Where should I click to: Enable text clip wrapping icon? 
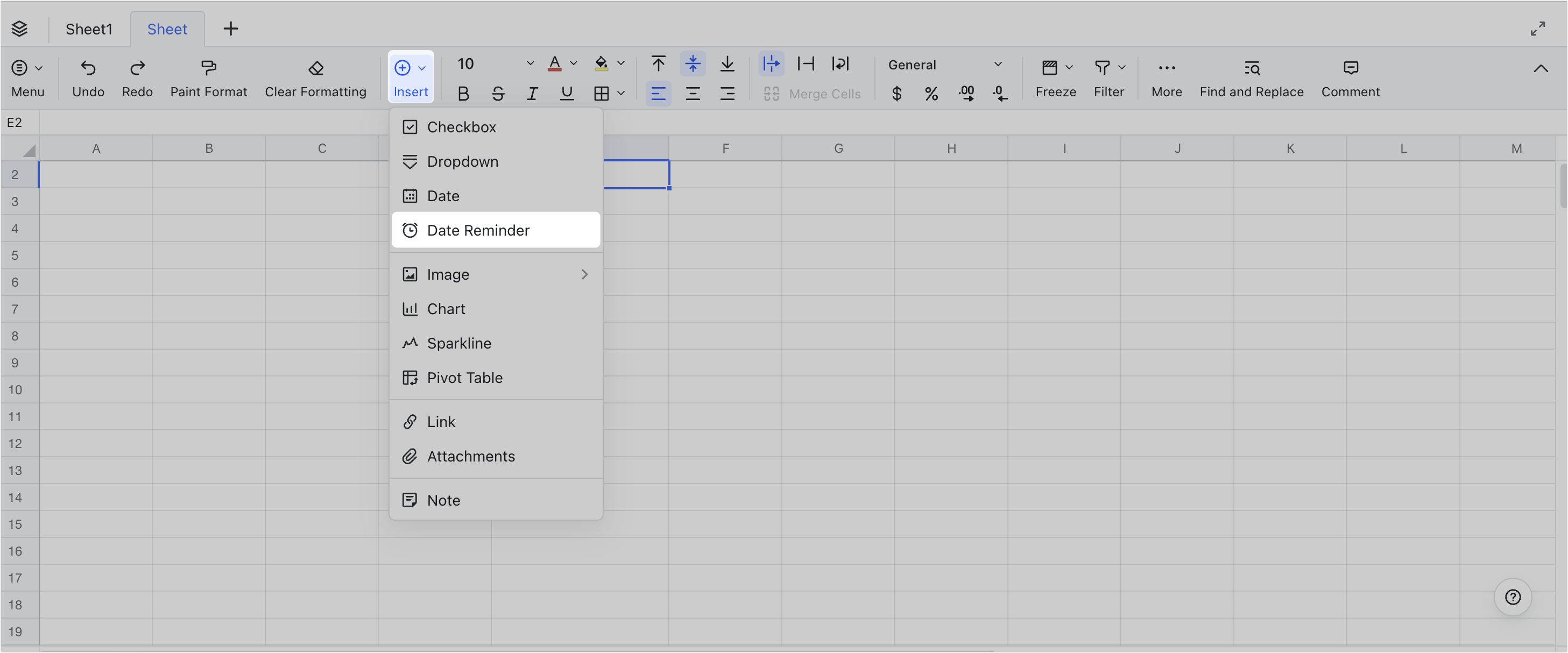tap(806, 63)
